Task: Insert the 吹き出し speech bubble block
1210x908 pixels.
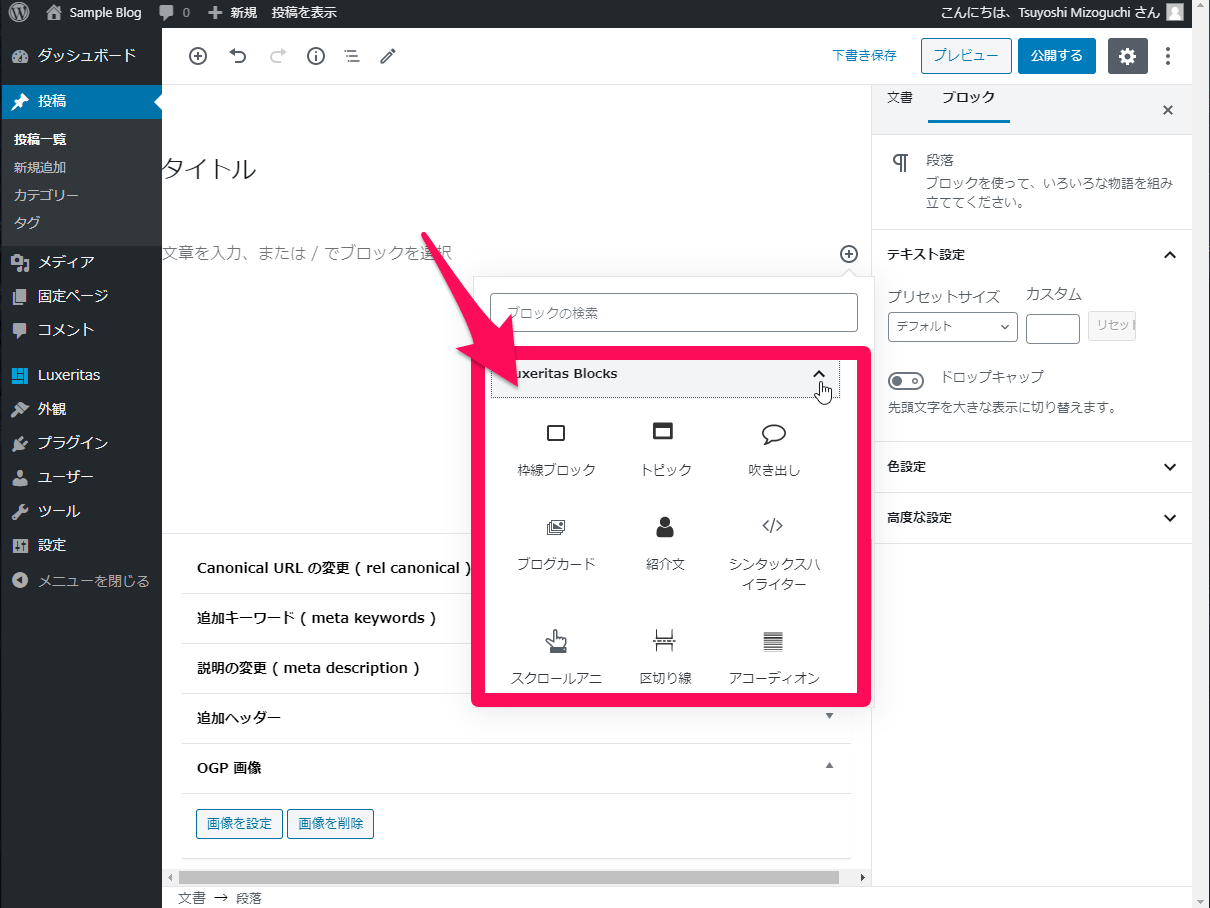Action: 773,448
